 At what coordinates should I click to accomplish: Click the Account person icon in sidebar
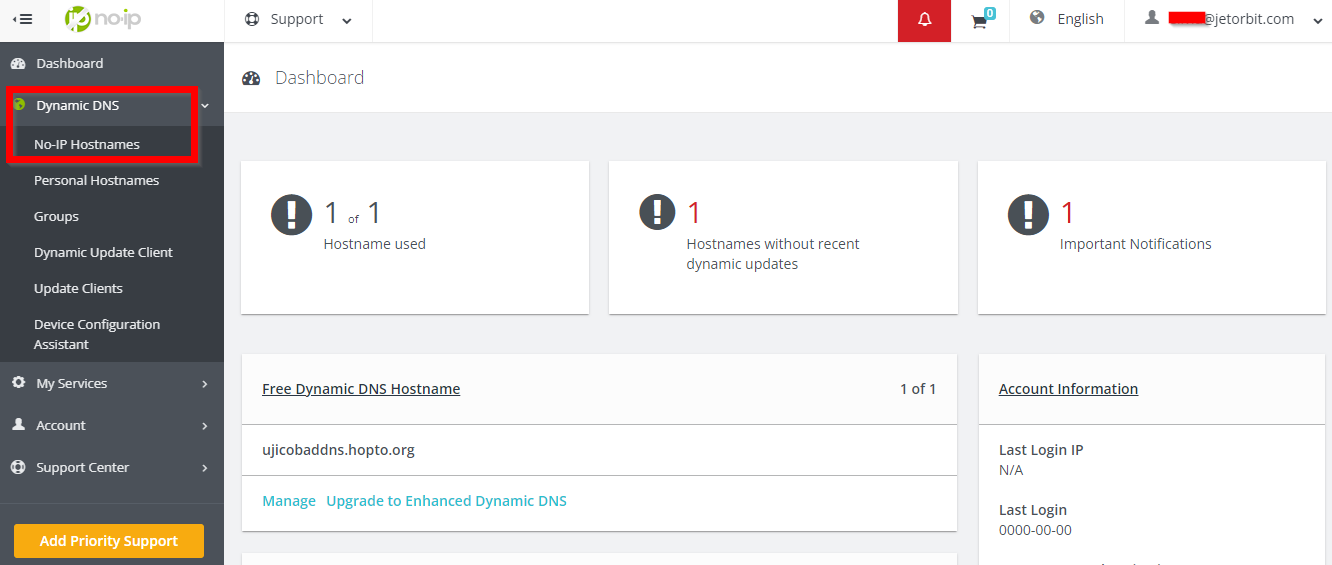(x=18, y=425)
